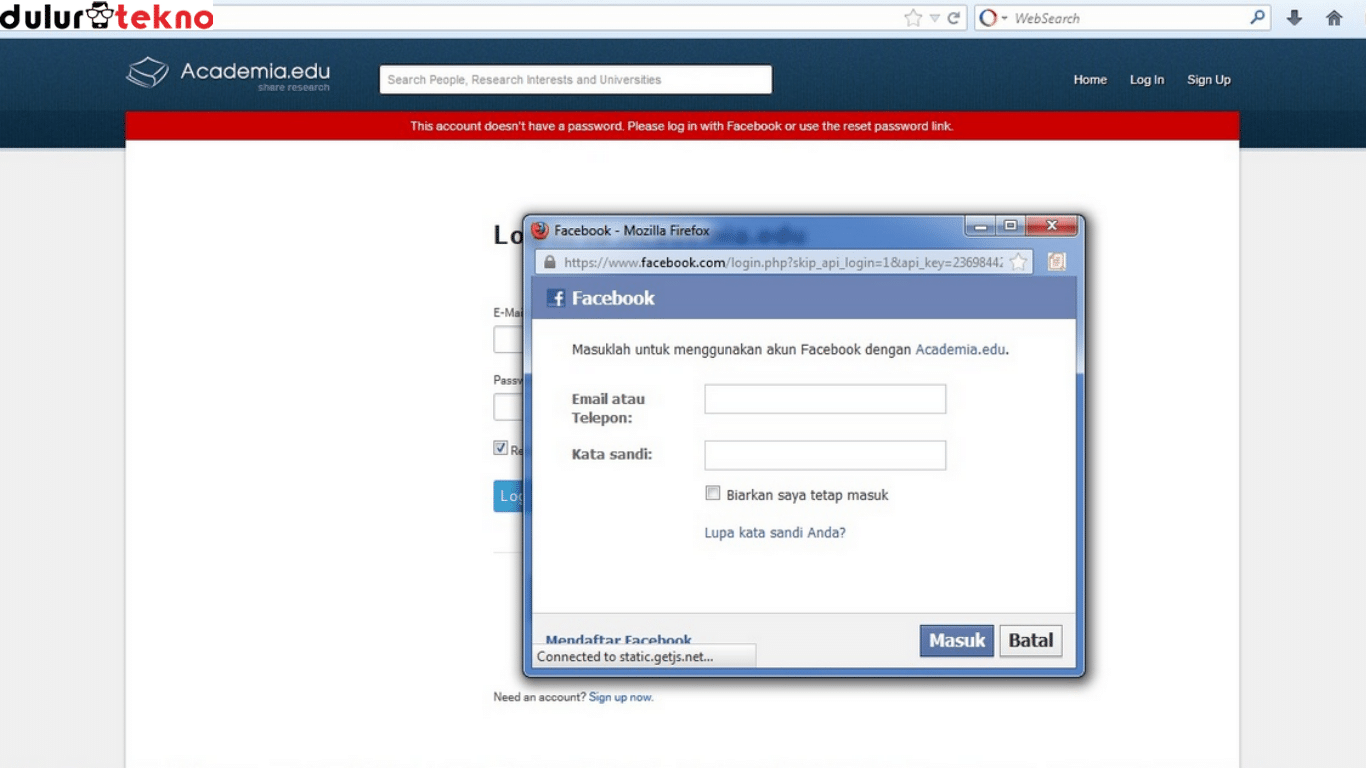This screenshot has width=1366, height=768.
Task: Open the Sign Up menu item
Action: pos(1209,80)
